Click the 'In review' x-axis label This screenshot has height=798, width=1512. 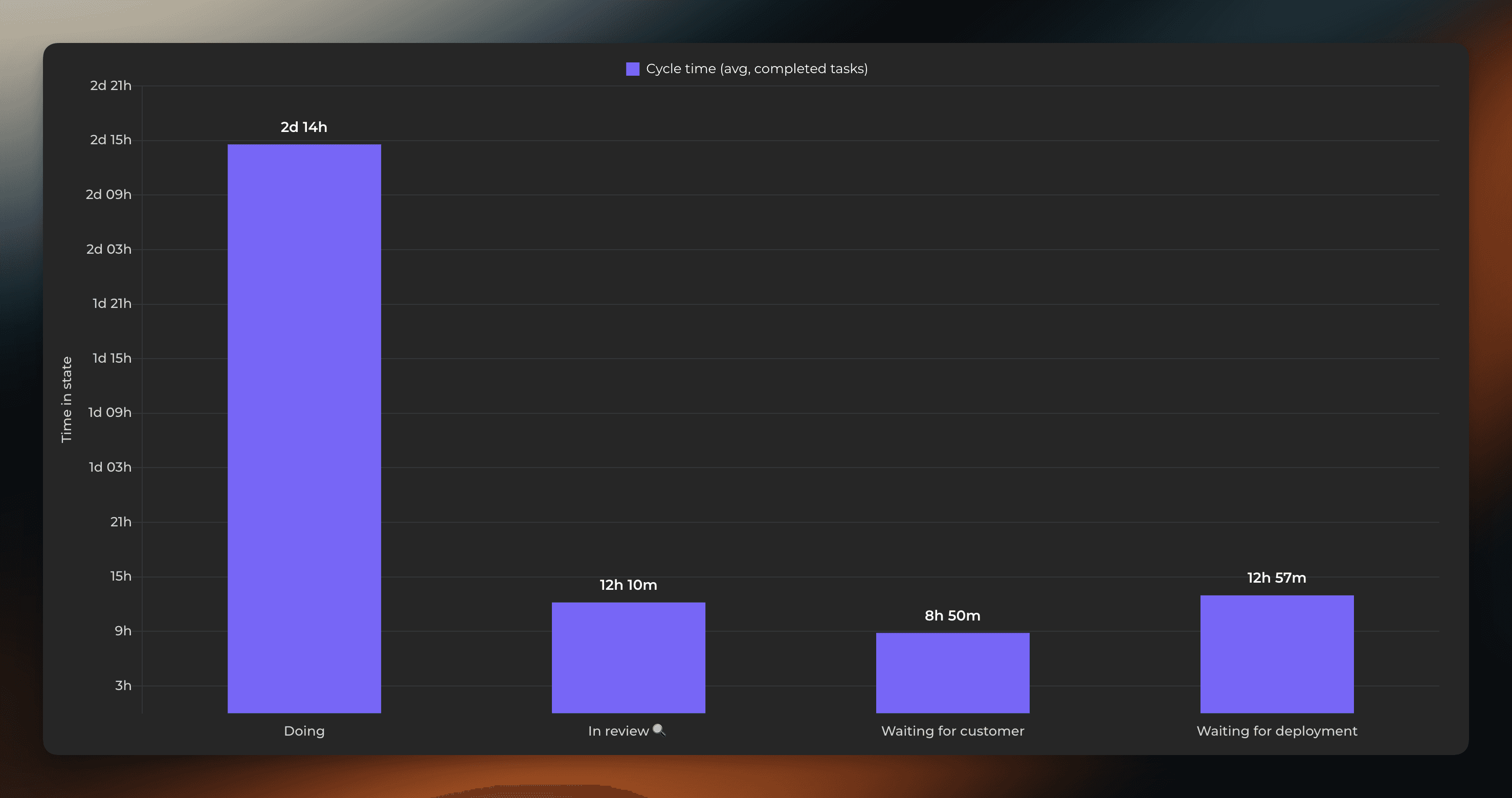[x=618, y=731]
